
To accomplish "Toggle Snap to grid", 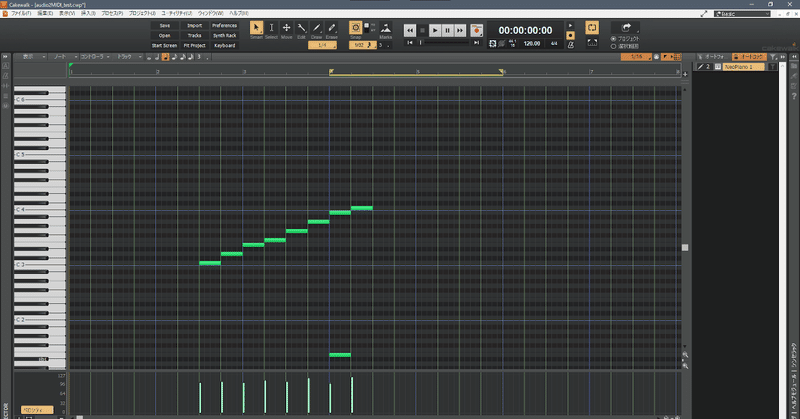I will point(356,28).
